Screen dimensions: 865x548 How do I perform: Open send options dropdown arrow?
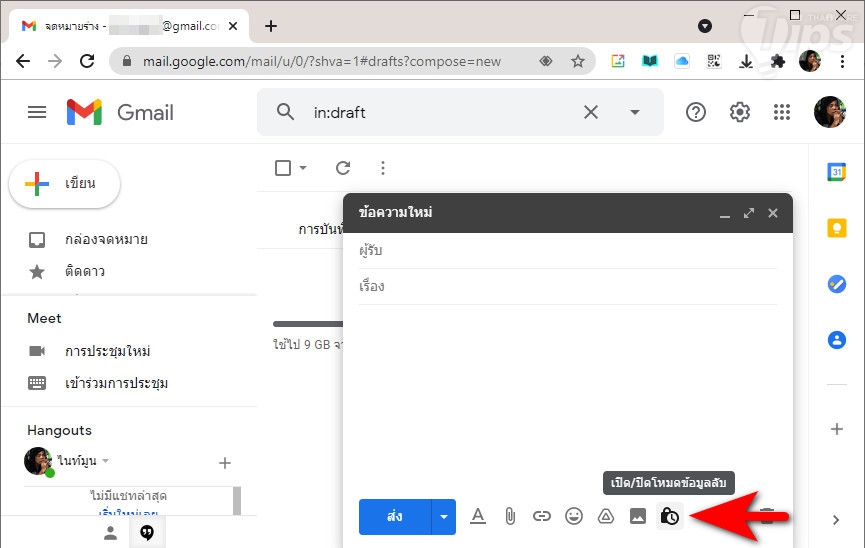pos(444,517)
